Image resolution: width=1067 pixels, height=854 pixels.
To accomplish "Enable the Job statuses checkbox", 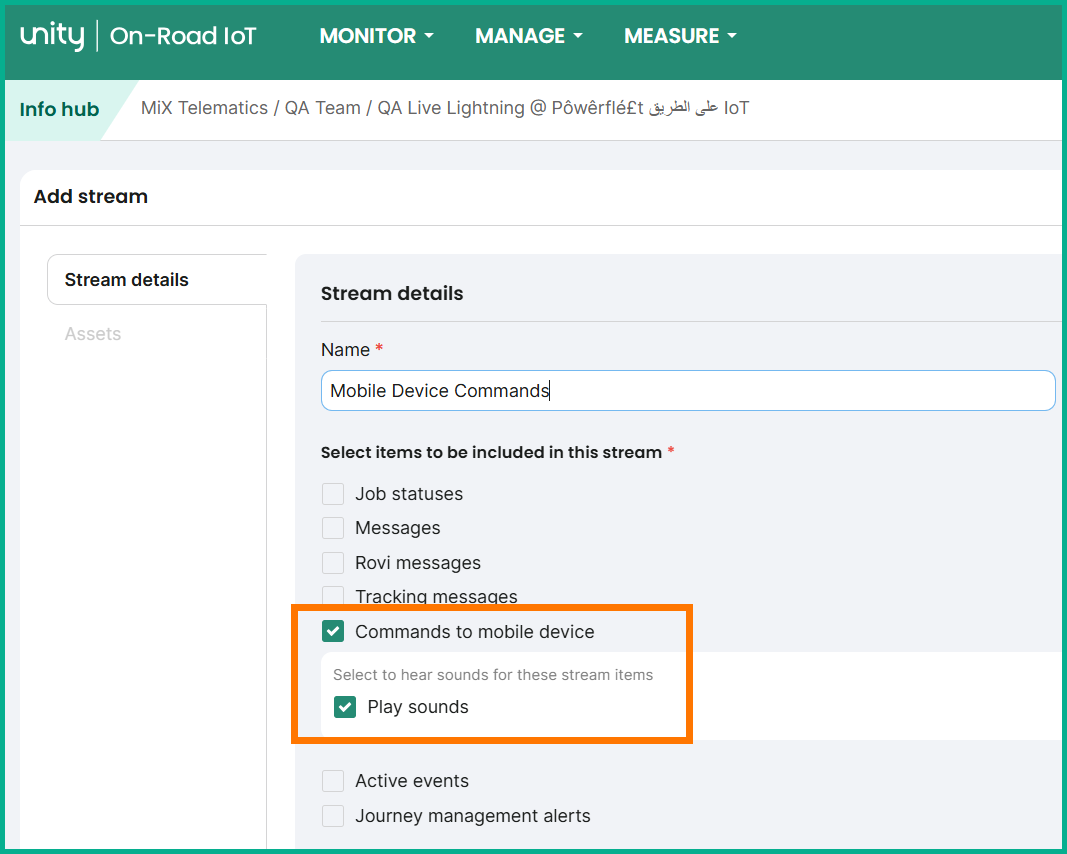I will coord(333,494).
